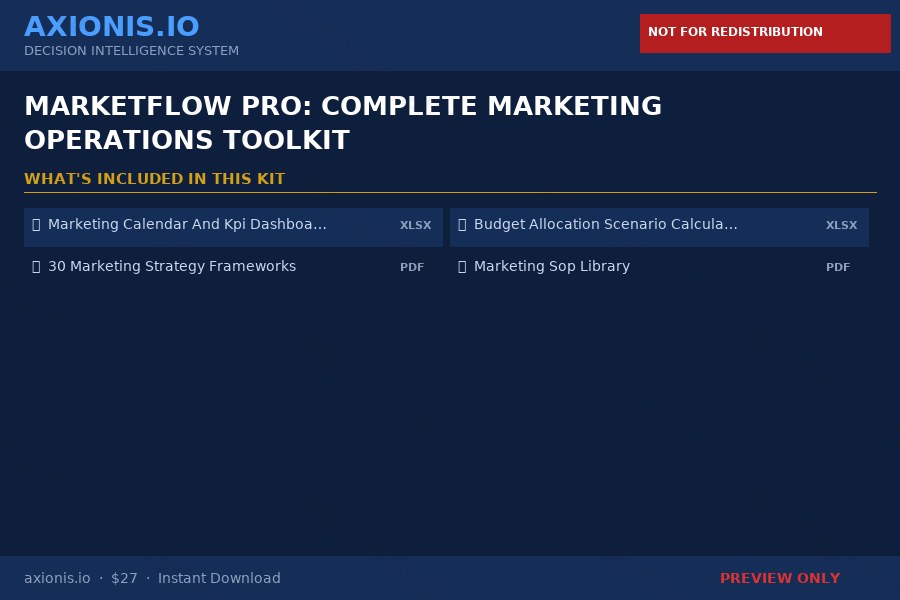Click the file icon beside Marketing Sop Library
This screenshot has height=600, width=900.
[463, 266]
